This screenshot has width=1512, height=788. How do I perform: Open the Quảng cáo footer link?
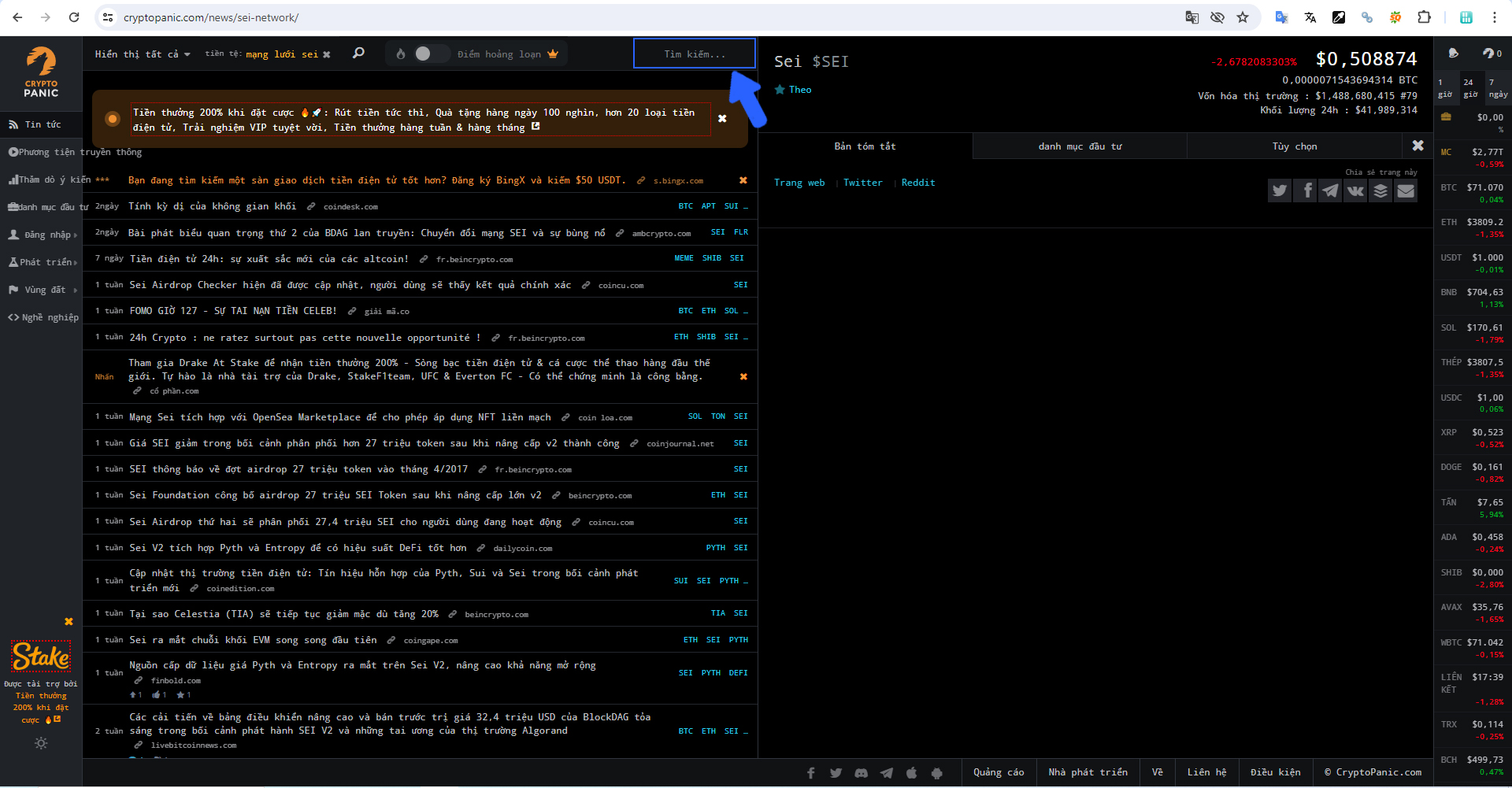tap(999, 773)
